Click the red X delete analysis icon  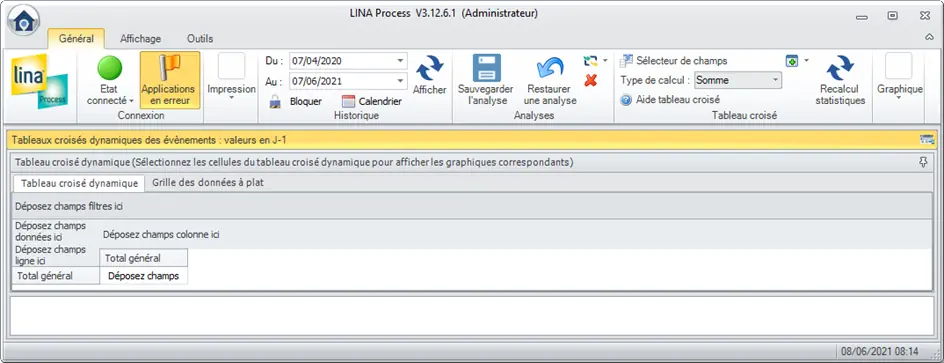(x=591, y=80)
